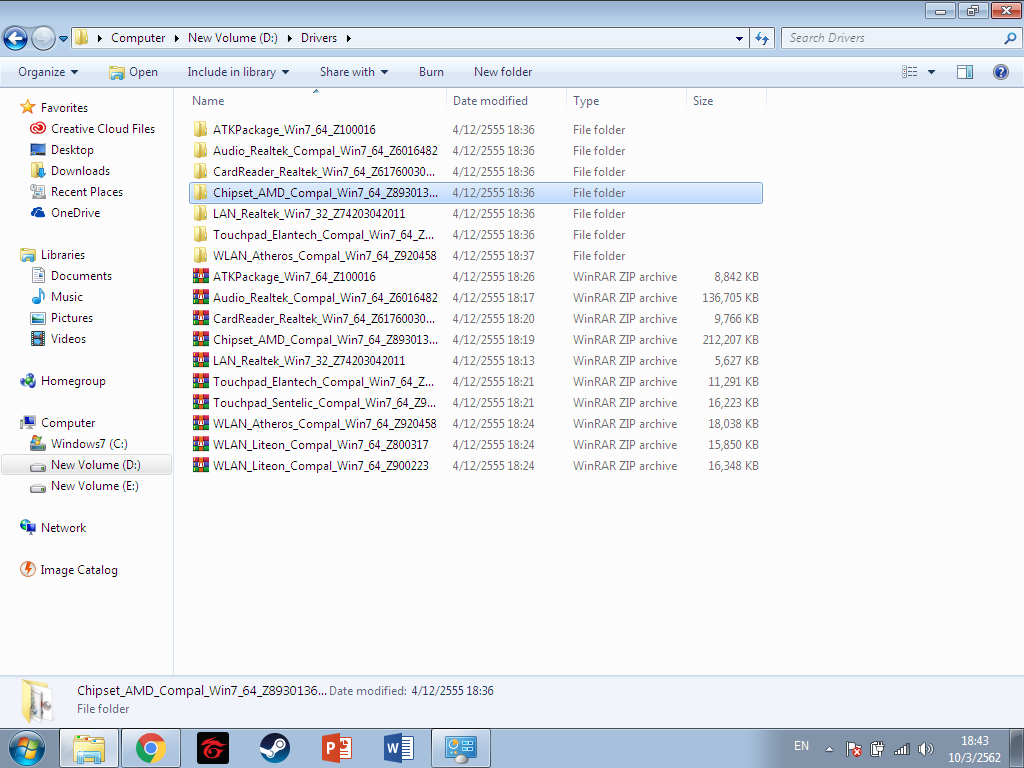The image size is (1024, 768).
Task: Select CardReader_Realtek ZIP archive 9,766 KB
Action: (476, 319)
